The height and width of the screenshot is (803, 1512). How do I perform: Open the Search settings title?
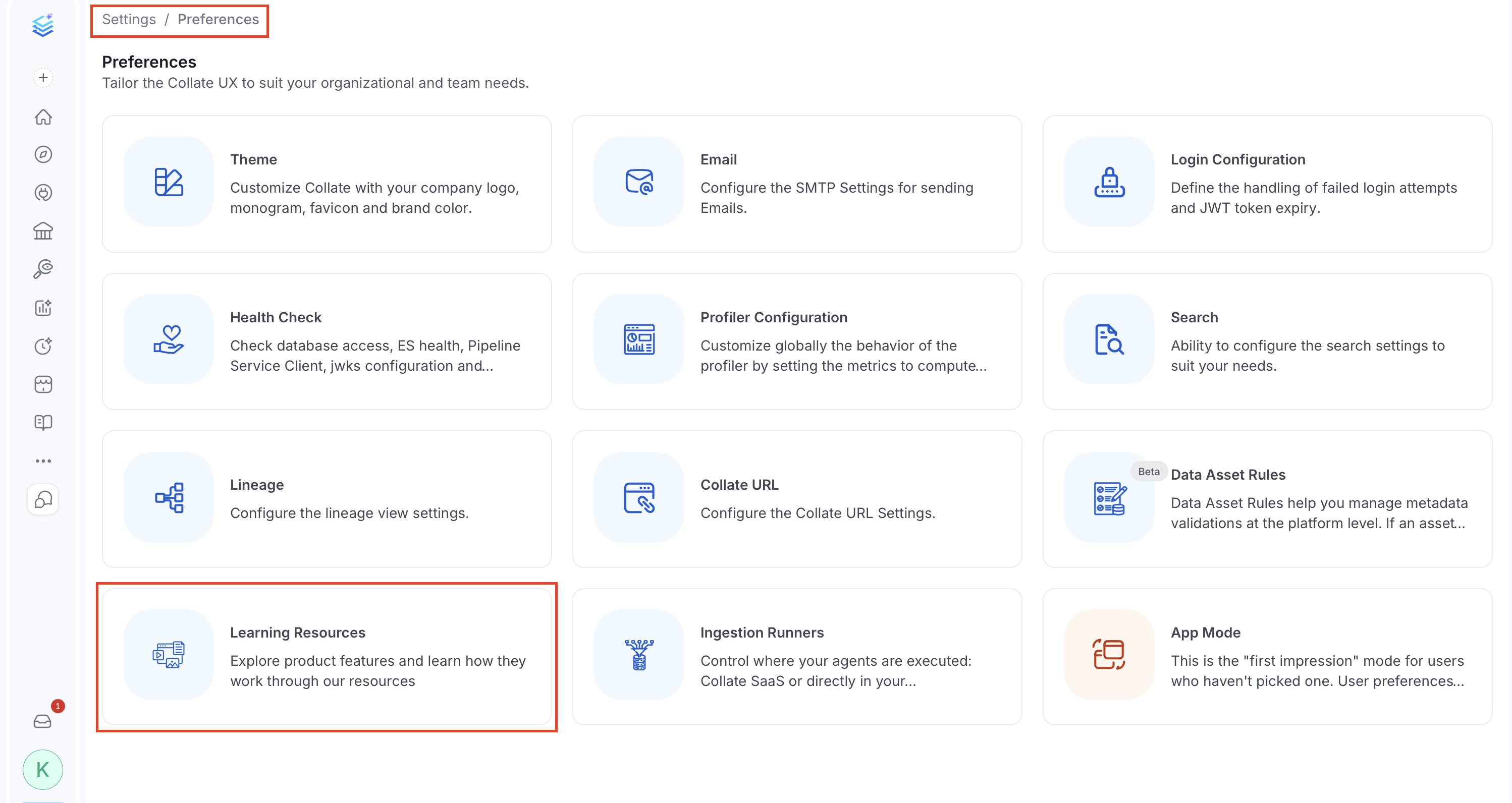click(1194, 317)
